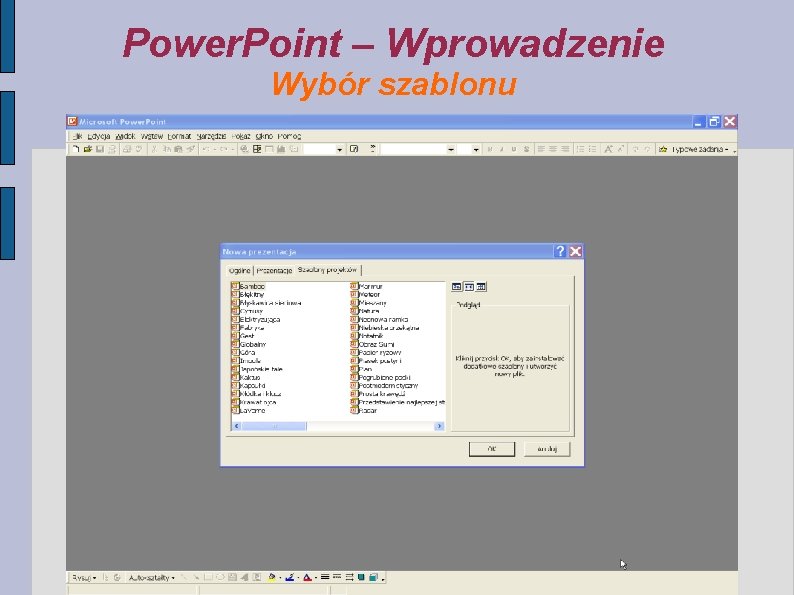Click the template list scroll left arrow
This screenshot has width=794, height=595.
tap(236, 426)
